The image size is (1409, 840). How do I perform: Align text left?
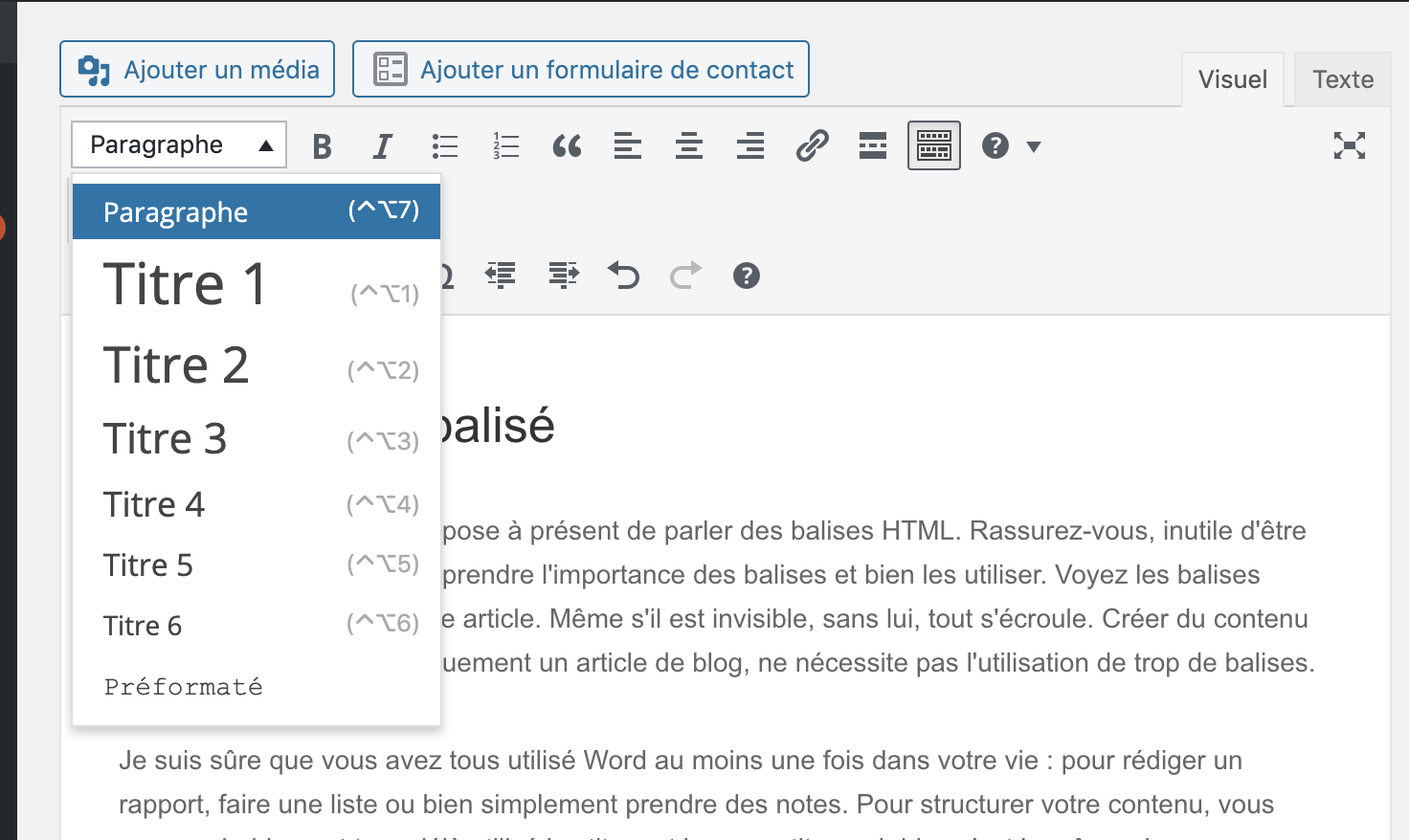[628, 146]
